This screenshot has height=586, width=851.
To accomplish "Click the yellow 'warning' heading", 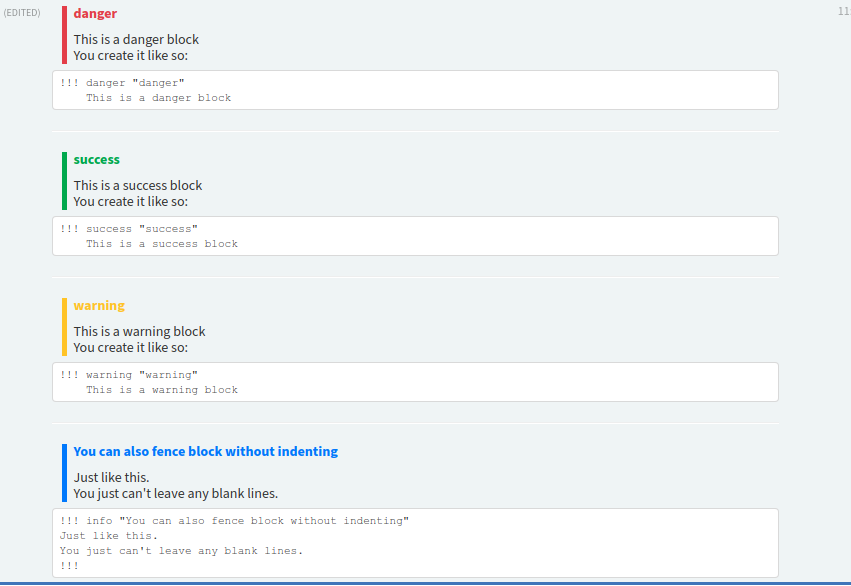I will 99,306.
